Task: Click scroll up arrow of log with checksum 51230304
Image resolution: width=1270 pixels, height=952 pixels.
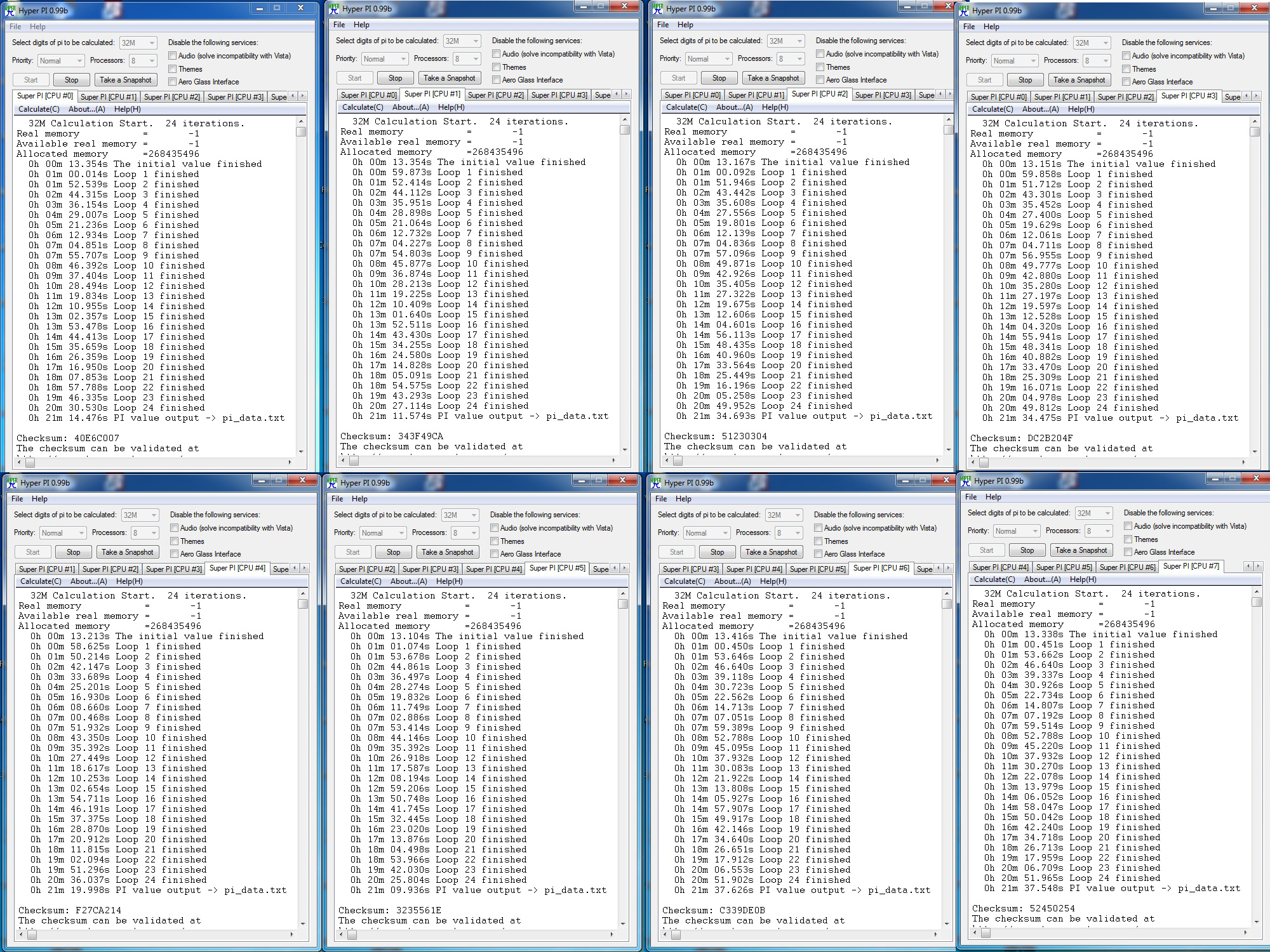Action: click(x=949, y=119)
